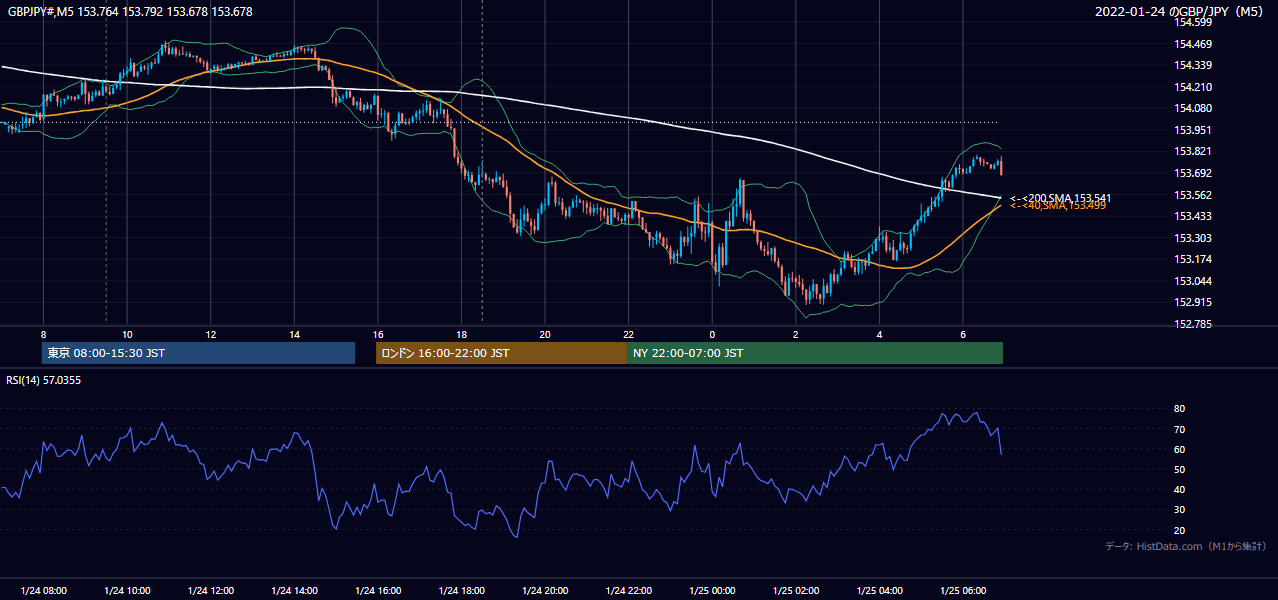Click the 153.951 price axis label
The height and width of the screenshot is (600, 1278).
pyautogui.click(x=1193, y=130)
